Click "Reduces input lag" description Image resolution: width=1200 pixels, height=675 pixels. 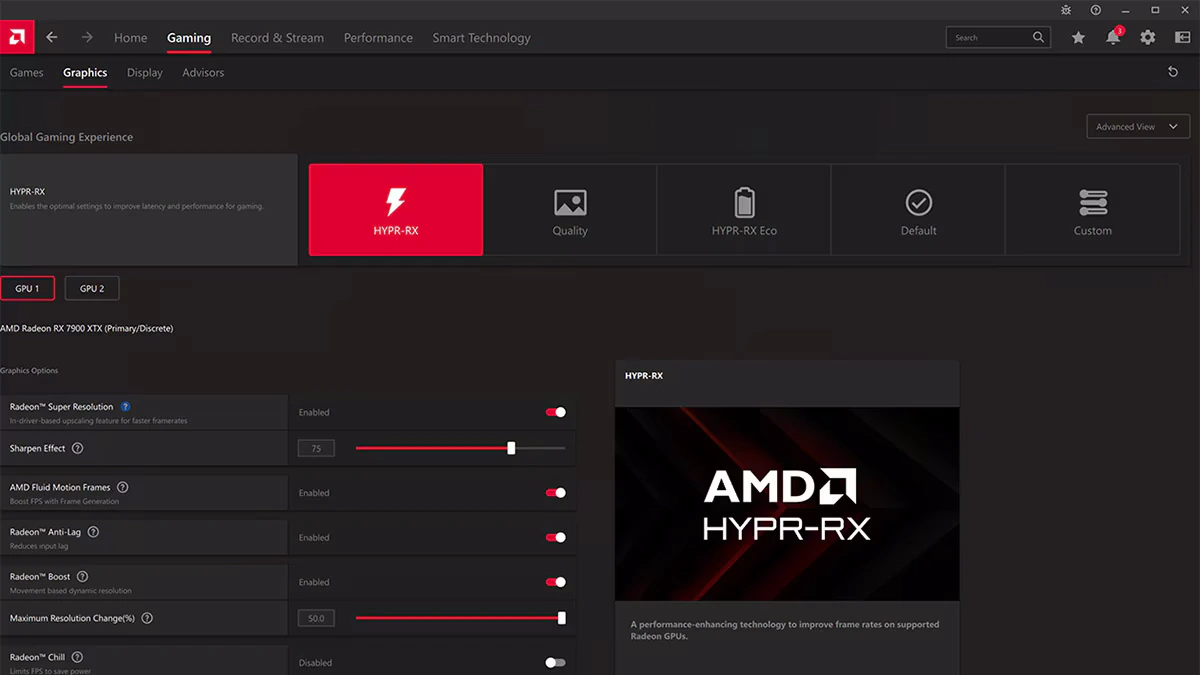[39, 546]
